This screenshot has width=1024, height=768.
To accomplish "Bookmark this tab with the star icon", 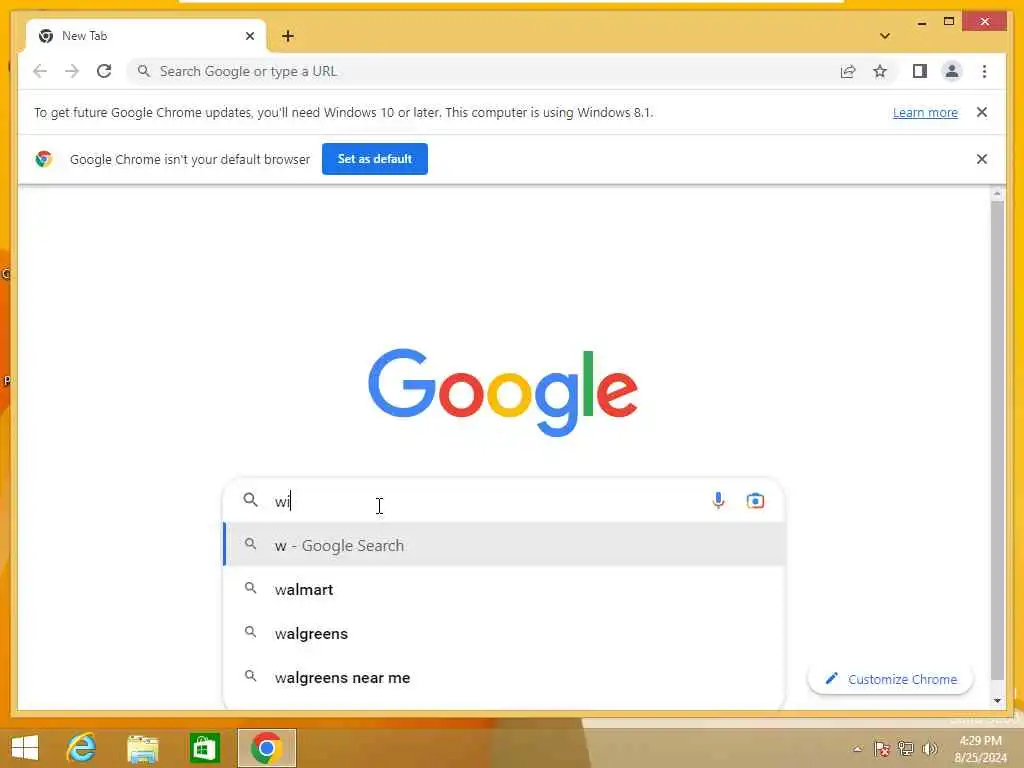I will click(880, 71).
